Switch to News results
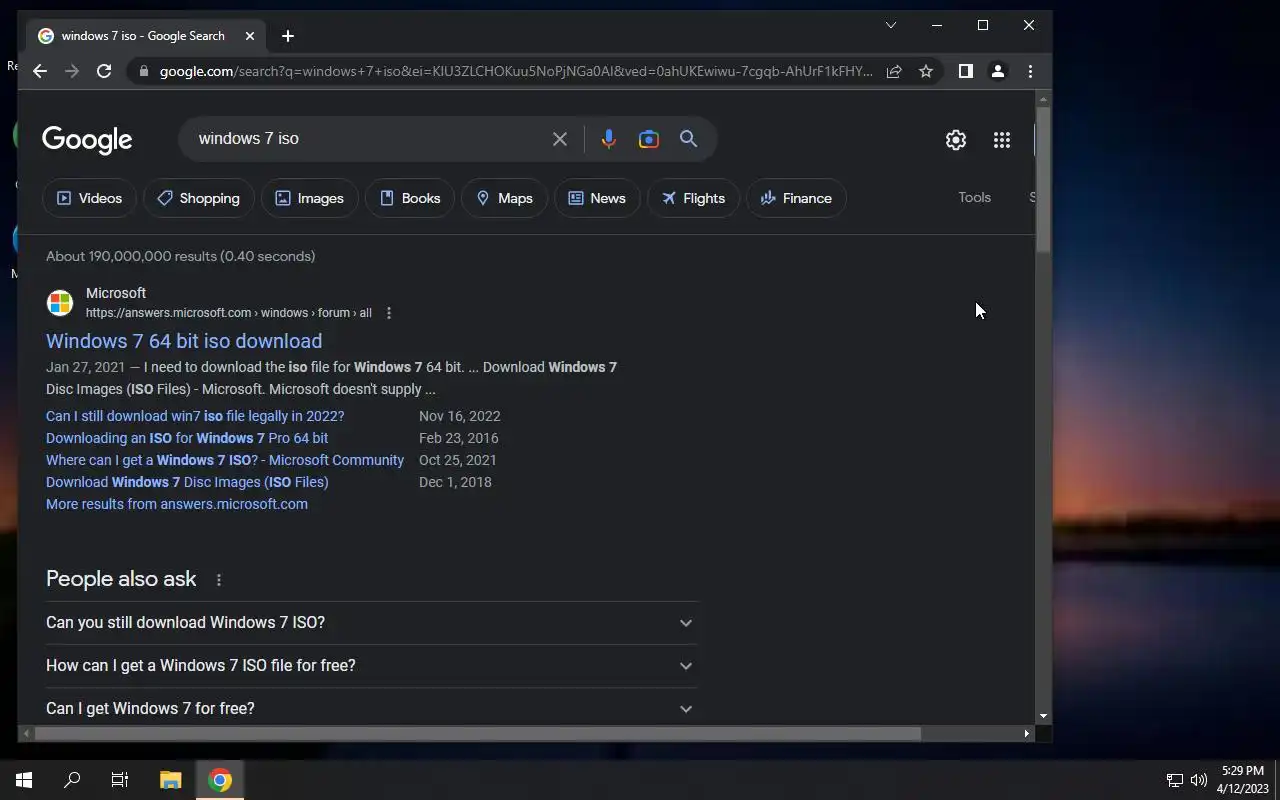Screen dimensions: 1280x800 [x=597, y=198]
